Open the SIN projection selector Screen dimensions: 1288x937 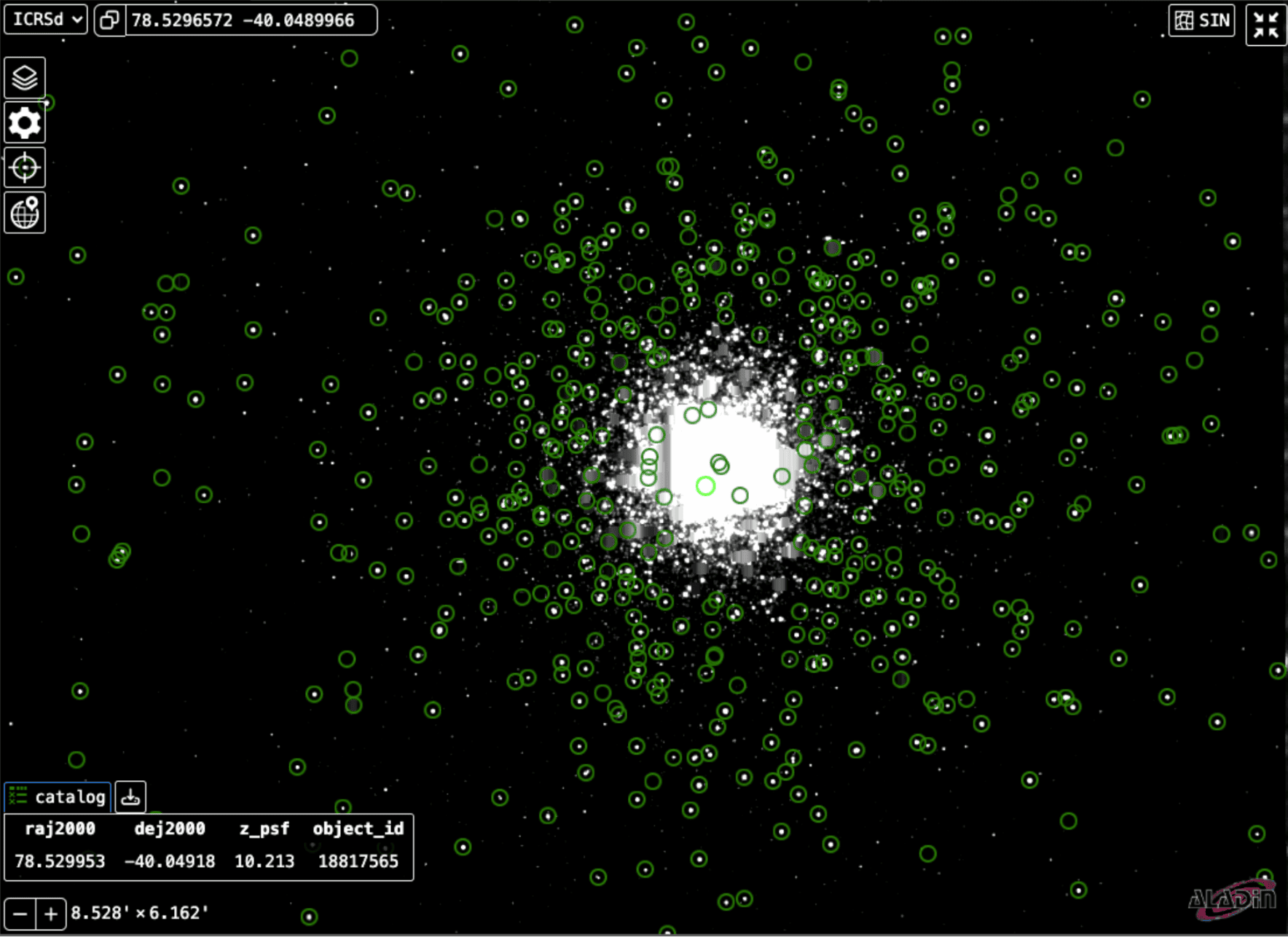coord(1202,20)
